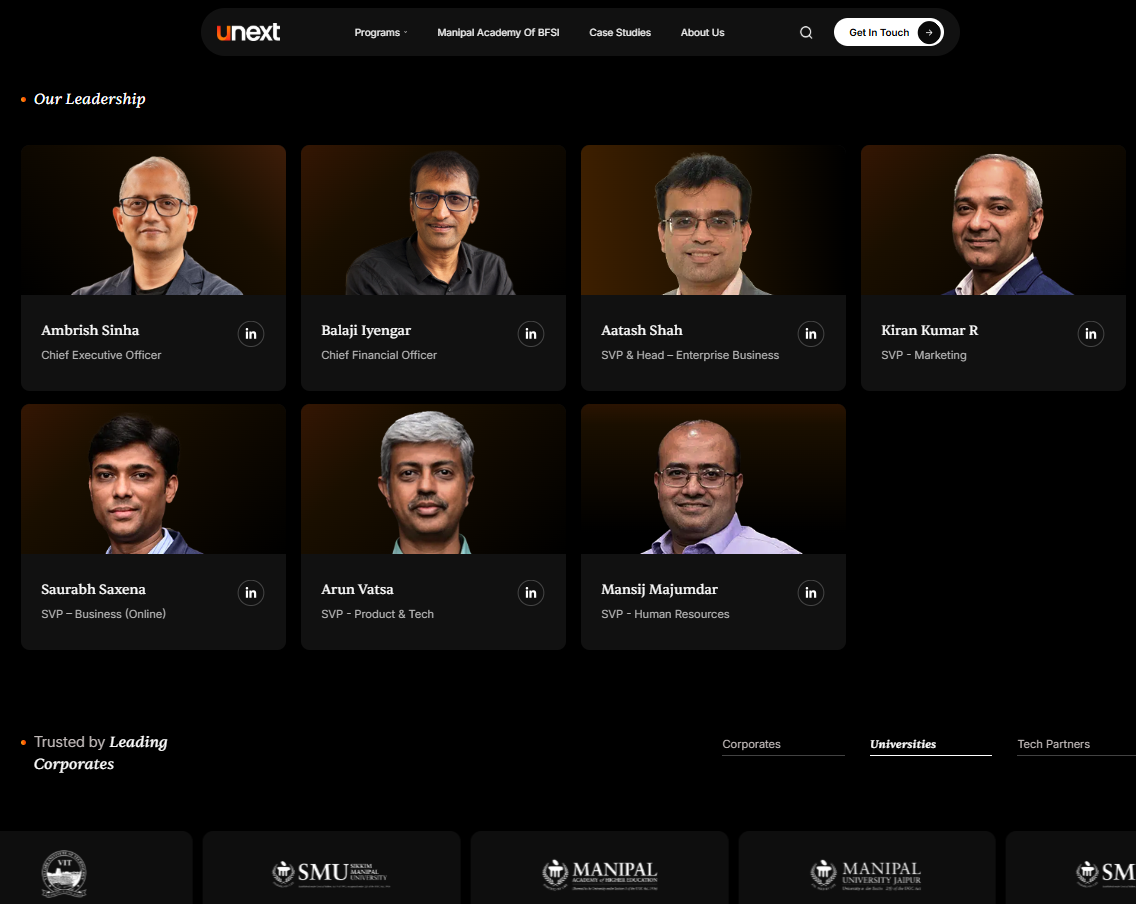The image size is (1136, 904).
Task: Open Balaji Iyengar's LinkedIn profile icon
Action: (531, 333)
